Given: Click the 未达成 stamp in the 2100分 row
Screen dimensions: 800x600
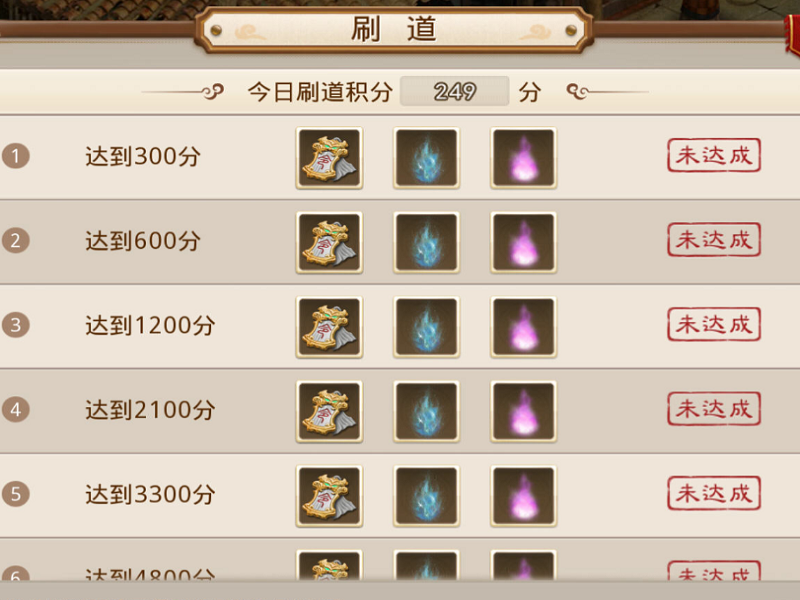Looking at the screenshot, I should point(714,409).
